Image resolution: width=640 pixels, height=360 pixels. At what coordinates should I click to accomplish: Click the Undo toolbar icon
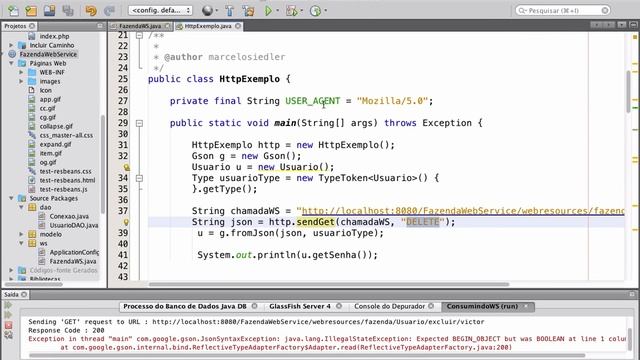pos(91,11)
